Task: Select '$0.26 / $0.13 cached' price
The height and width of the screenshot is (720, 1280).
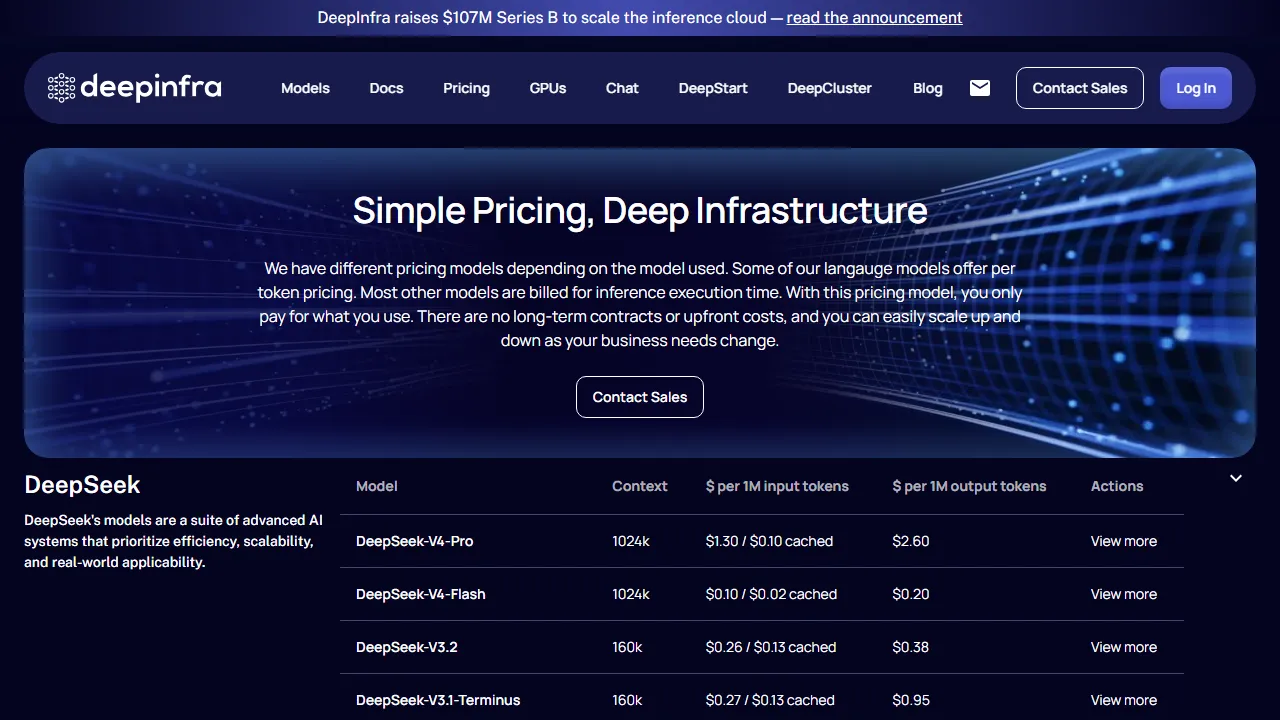Action: point(771,647)
